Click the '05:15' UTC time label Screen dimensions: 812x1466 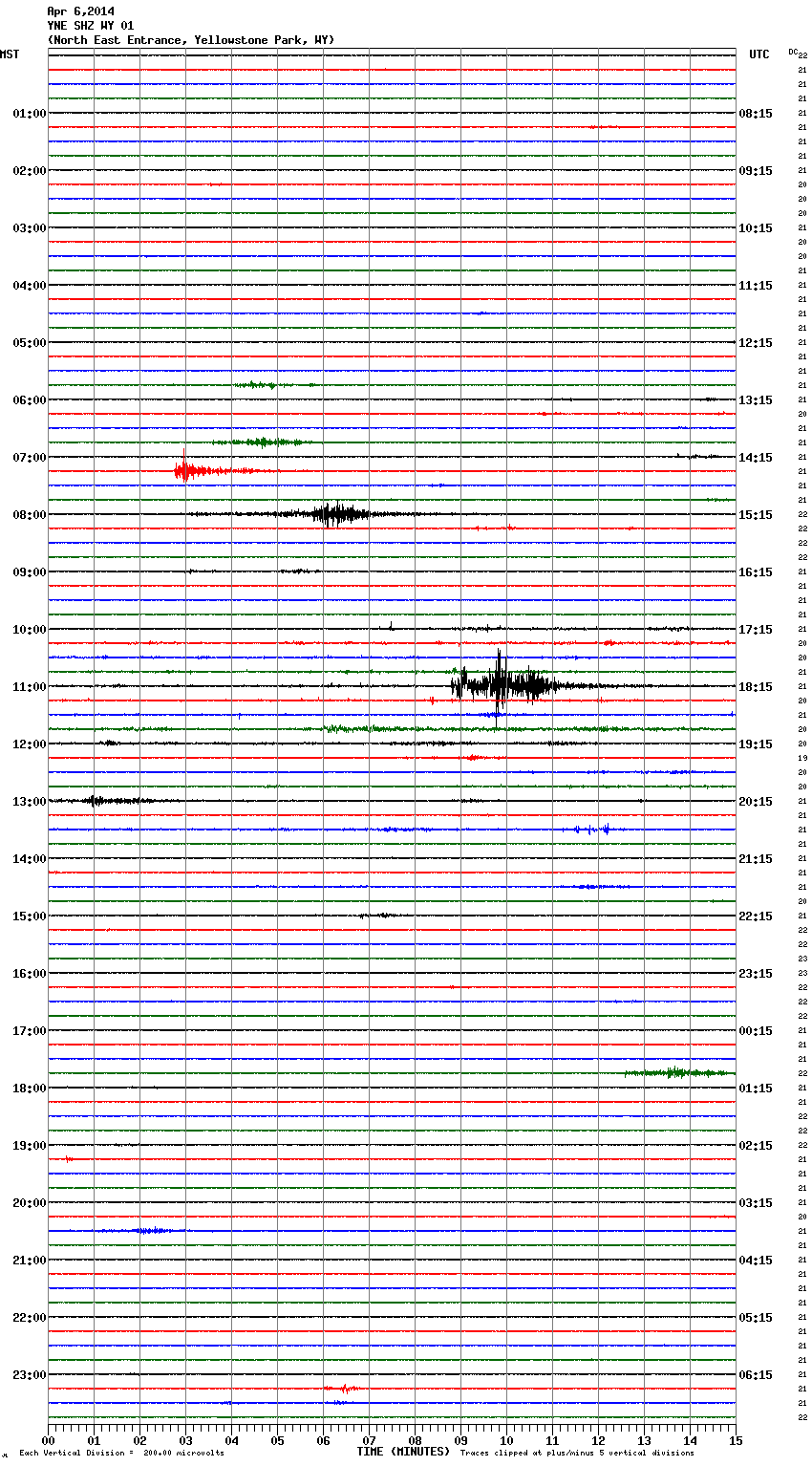click(x=756, y=1318)
